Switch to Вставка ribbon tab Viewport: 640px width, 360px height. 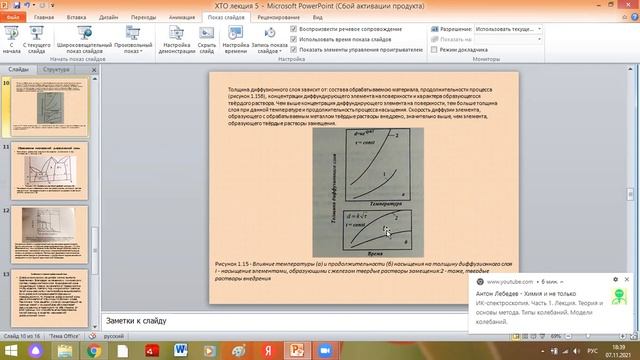pyautogui.click(x=76, y=17)
